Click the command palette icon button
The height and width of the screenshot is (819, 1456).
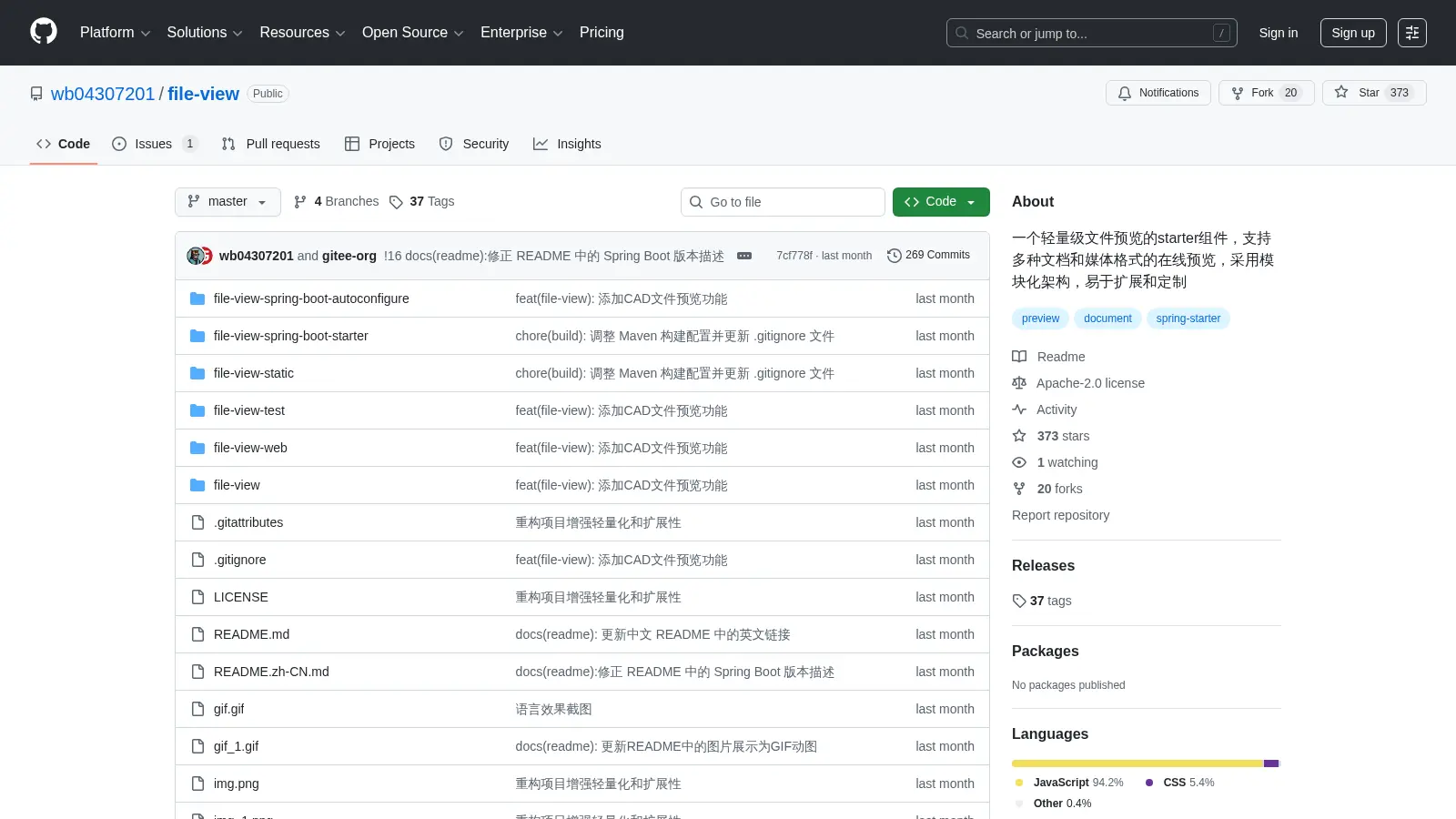click(1412, 33)
